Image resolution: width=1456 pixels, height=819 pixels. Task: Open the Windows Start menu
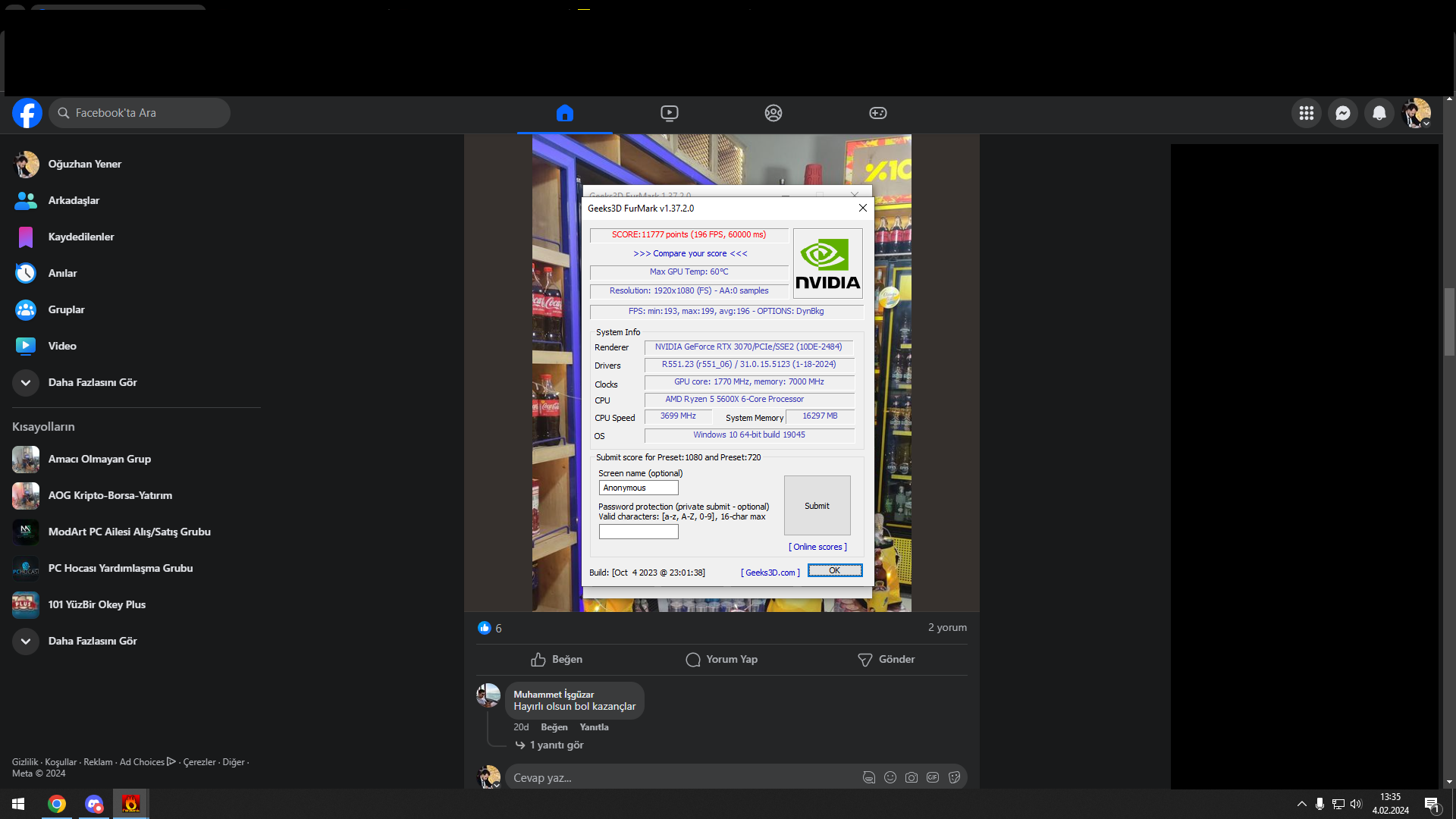[x=18, y=804]
